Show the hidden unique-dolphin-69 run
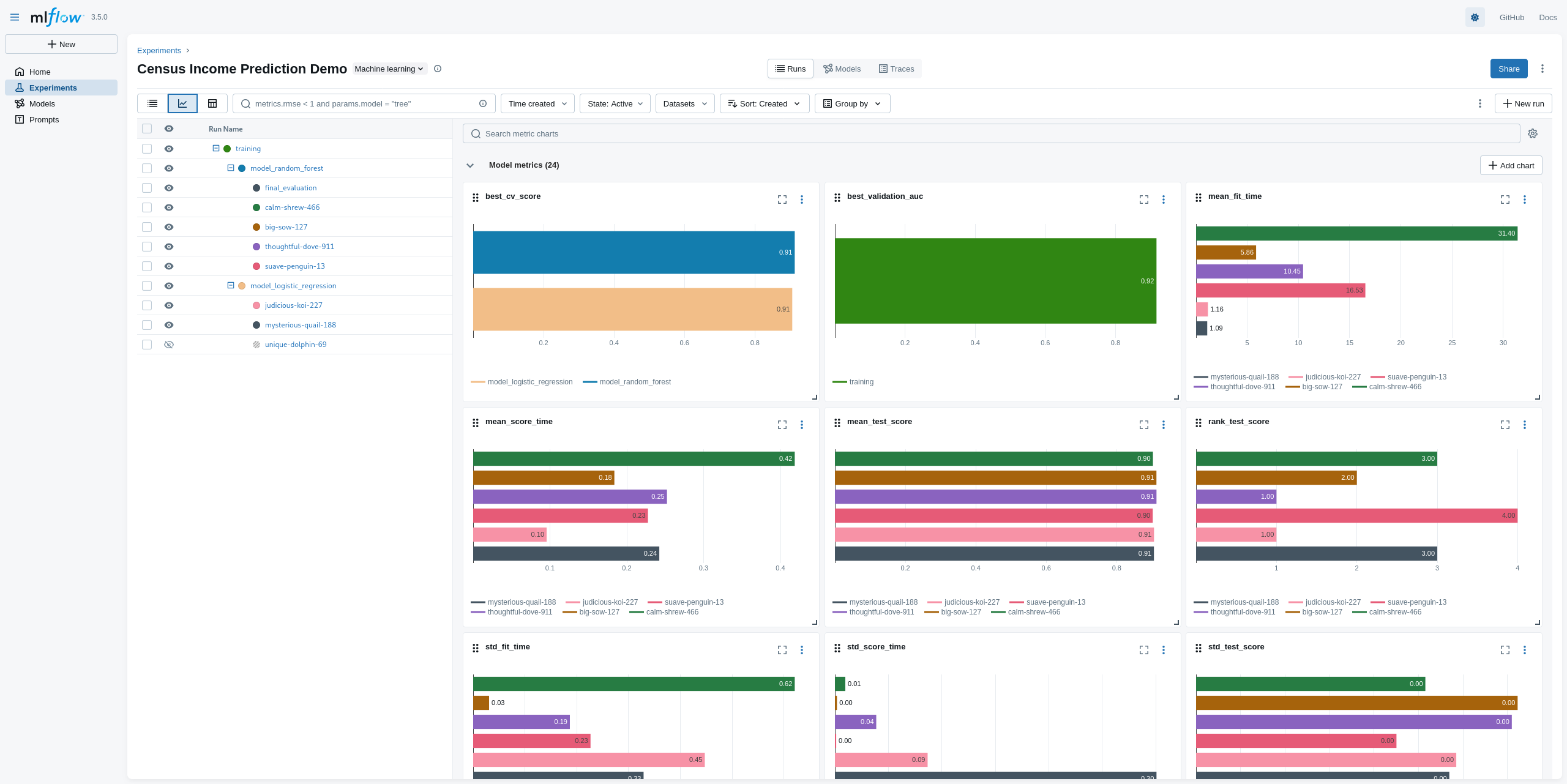The width and height of the screenshot is (1567, 784). 169,345
